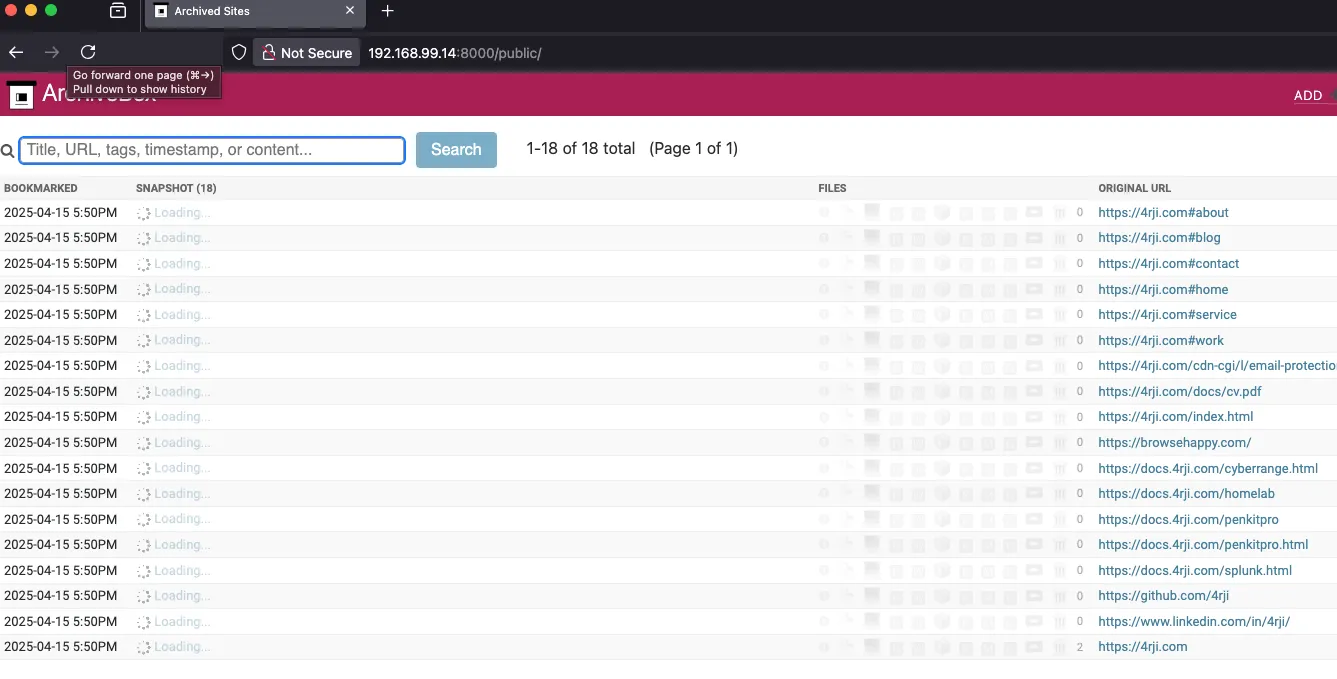Open the linkedin.com/in/4rji link

(x=1194, y=621)
